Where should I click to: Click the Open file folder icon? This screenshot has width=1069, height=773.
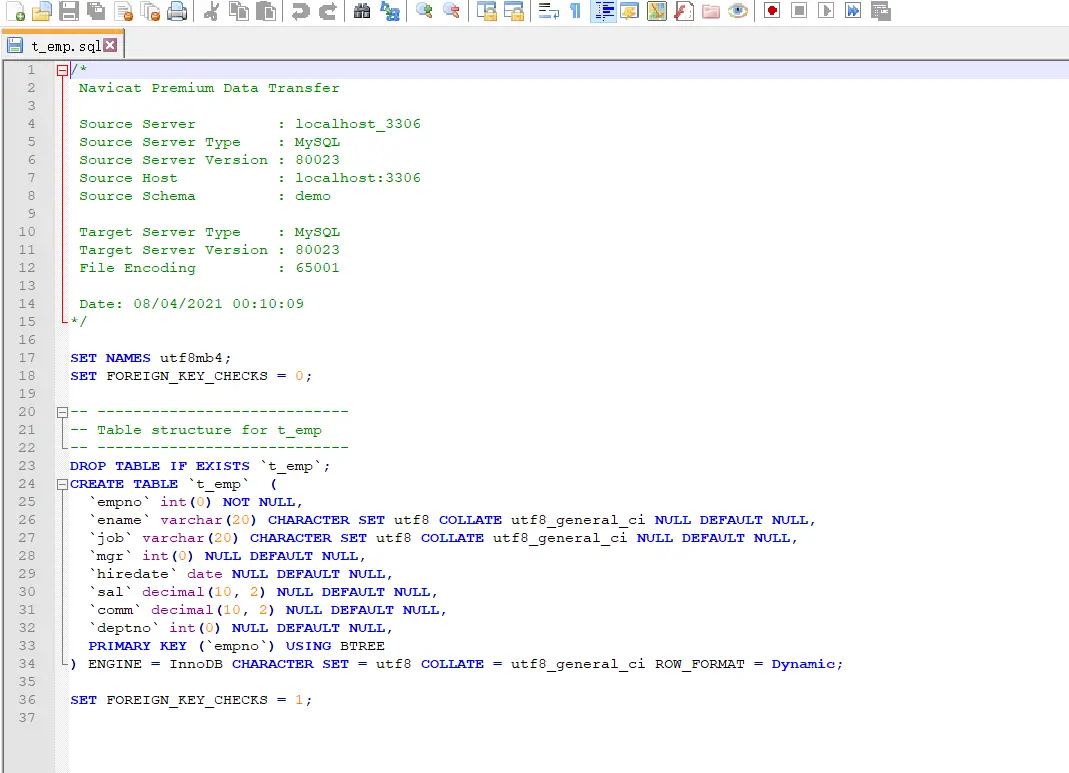pyautogui.click(x=41, y=11)
